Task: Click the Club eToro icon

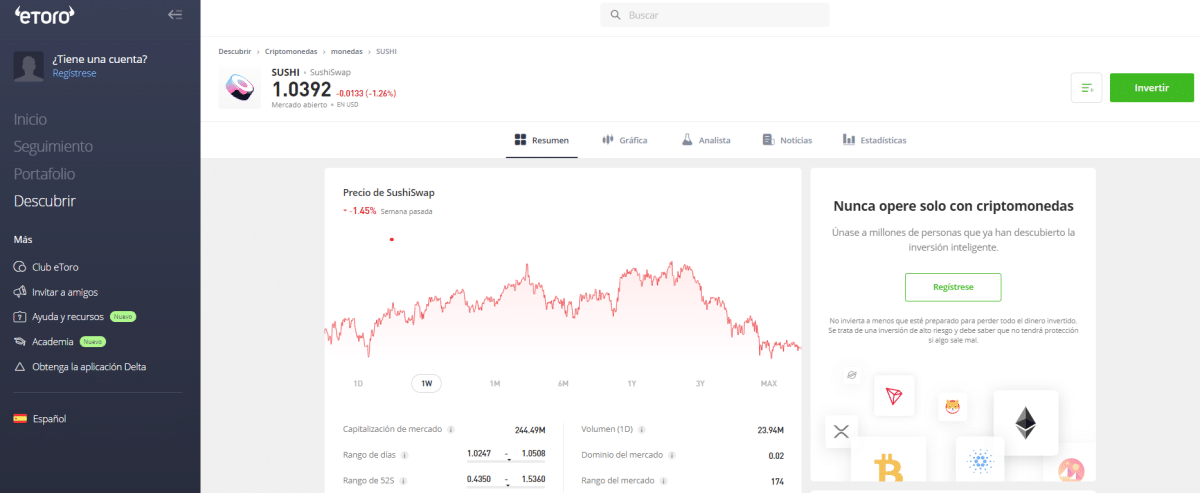Action: pos(21,267)
